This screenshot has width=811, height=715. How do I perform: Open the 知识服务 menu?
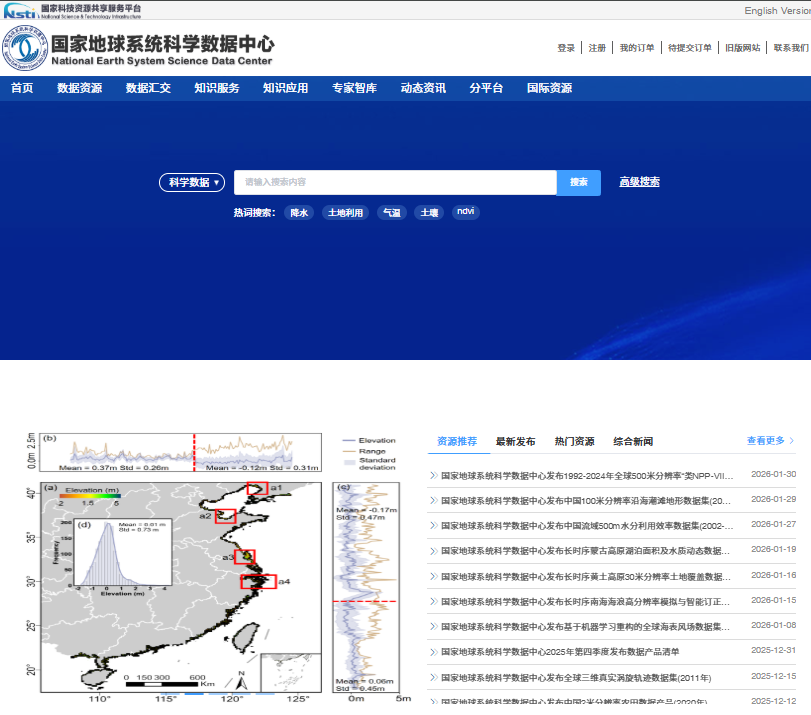[216, 87]
